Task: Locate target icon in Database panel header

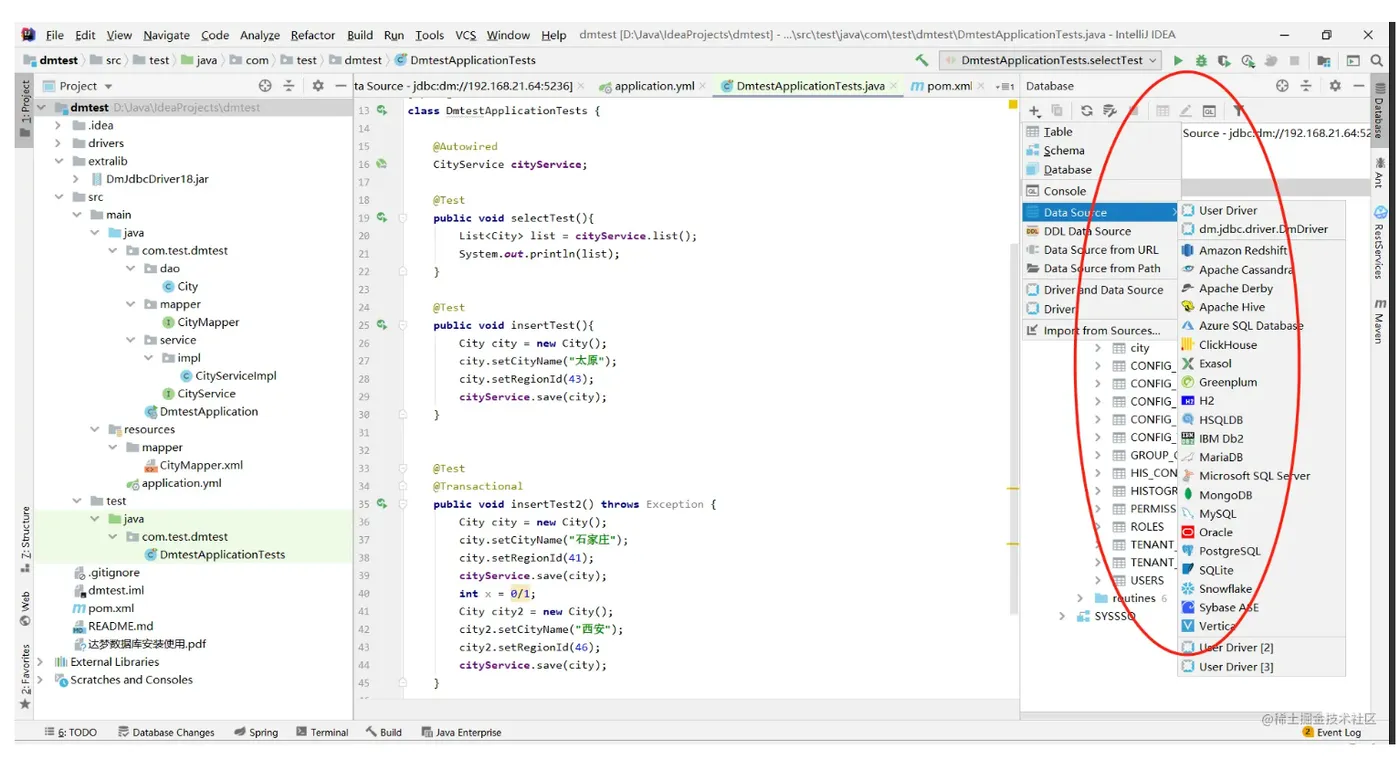Action: [x=1283, y=86]
